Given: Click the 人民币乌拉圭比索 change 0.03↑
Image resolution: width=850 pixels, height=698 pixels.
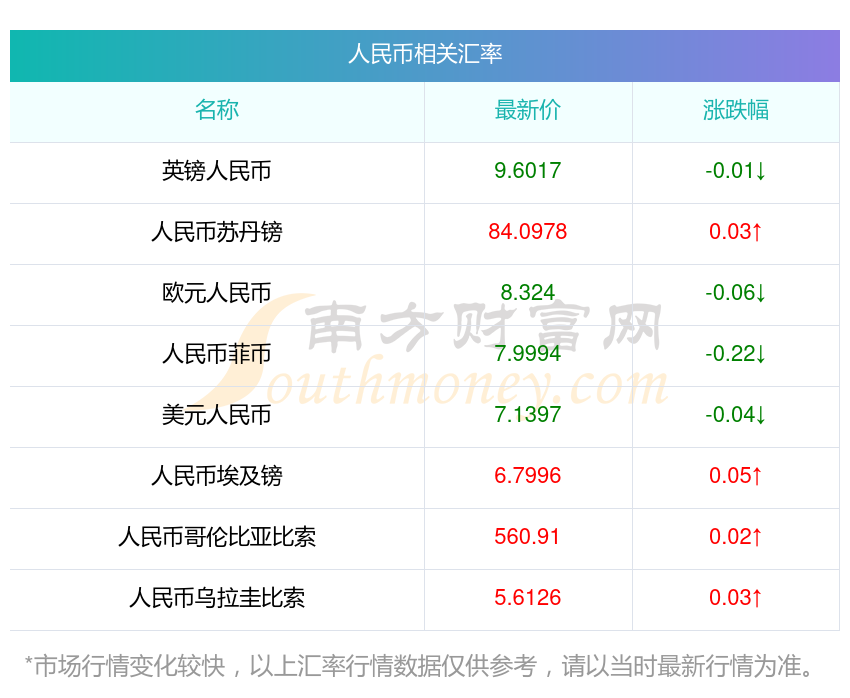Looking at the screenshot, I should click(736, 598).
